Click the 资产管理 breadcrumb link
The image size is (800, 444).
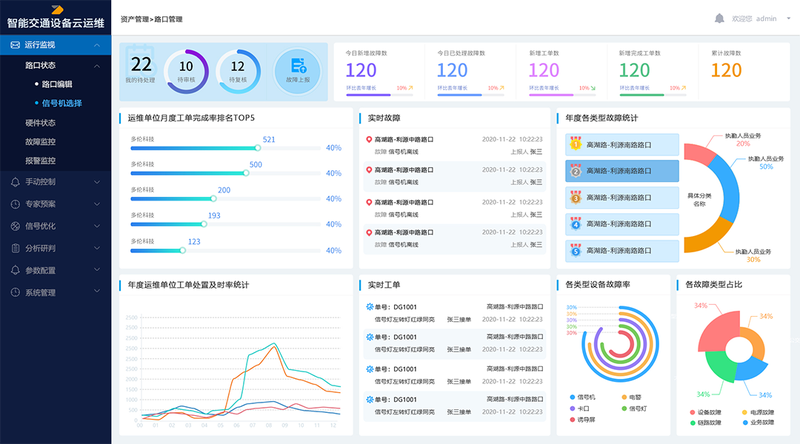[134, 18]
